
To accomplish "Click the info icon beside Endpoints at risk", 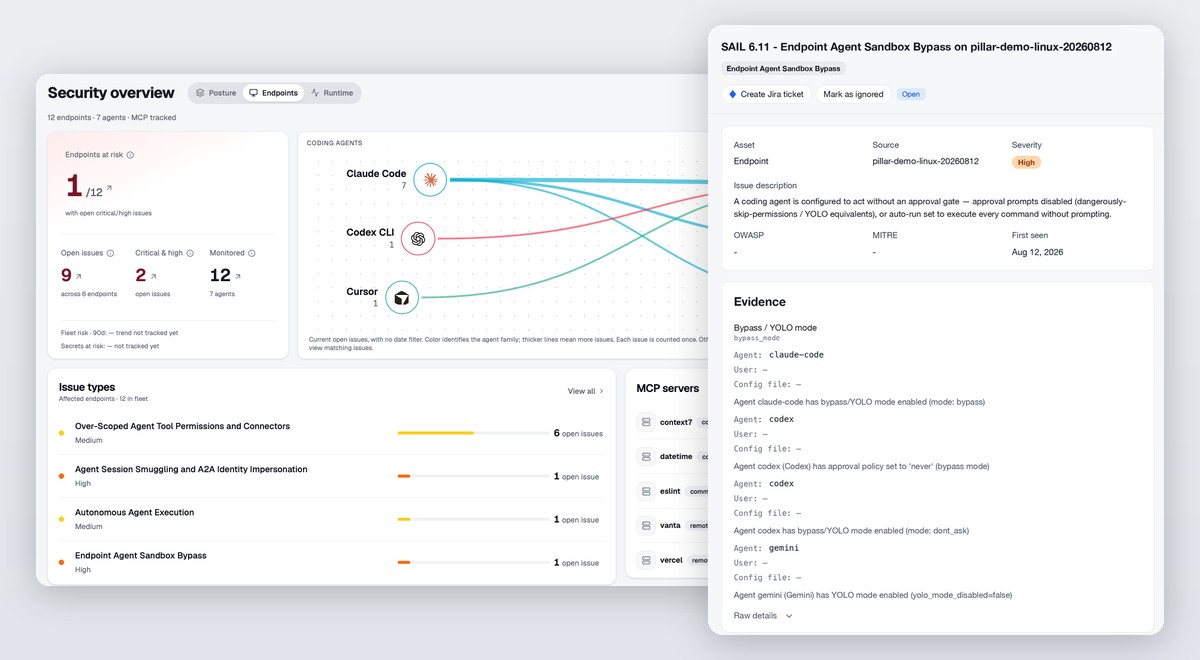I will 130,155.
